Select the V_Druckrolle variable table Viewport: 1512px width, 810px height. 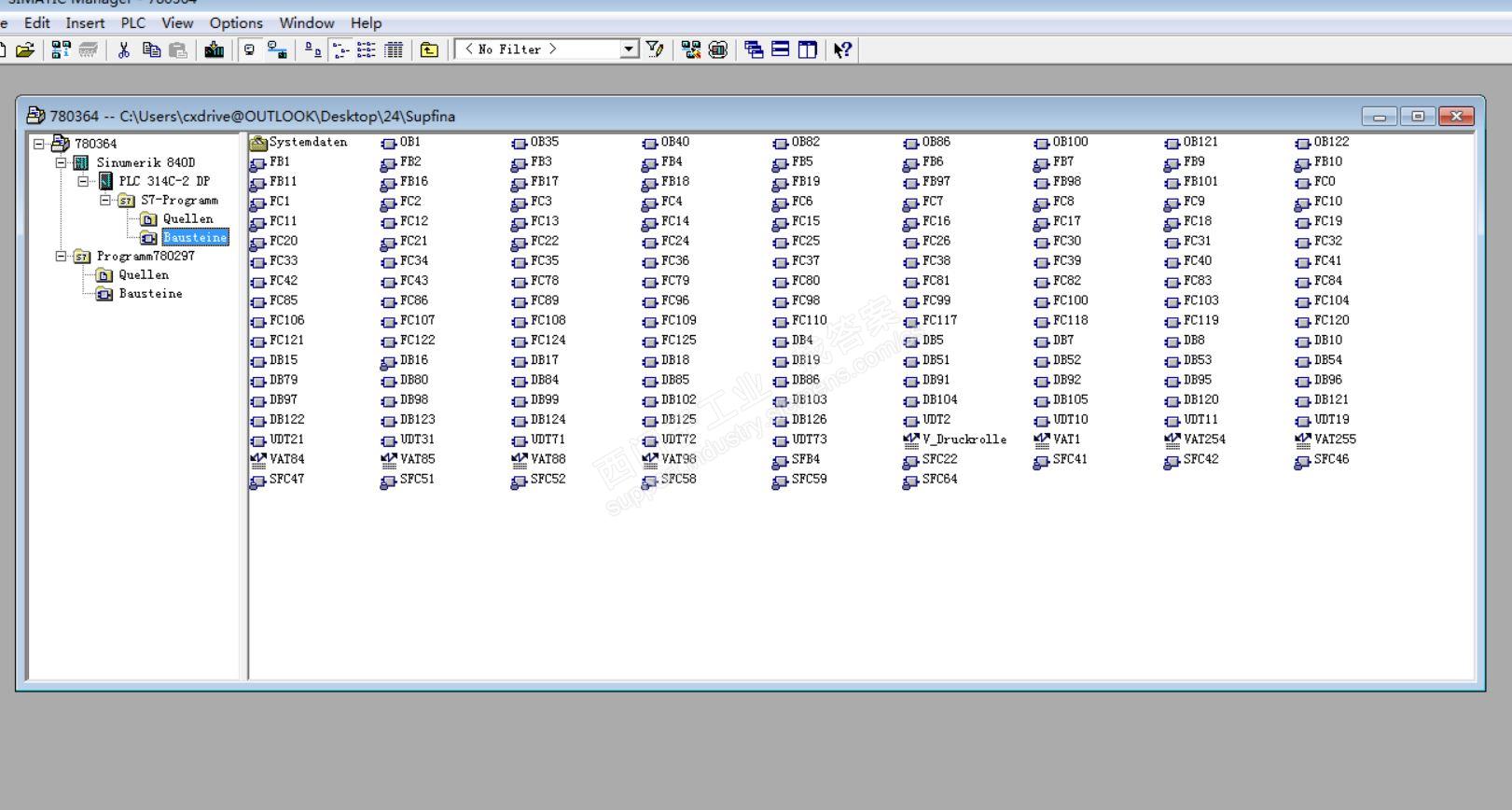pyautogui.click(x=955, y=440)
